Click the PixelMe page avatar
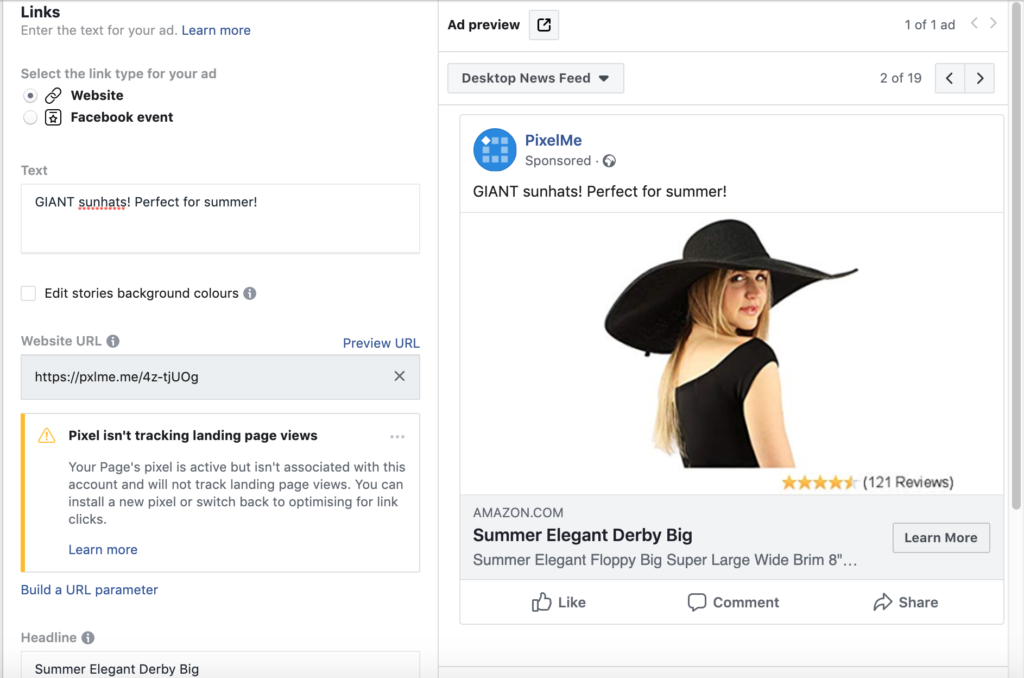 (494, 150)
